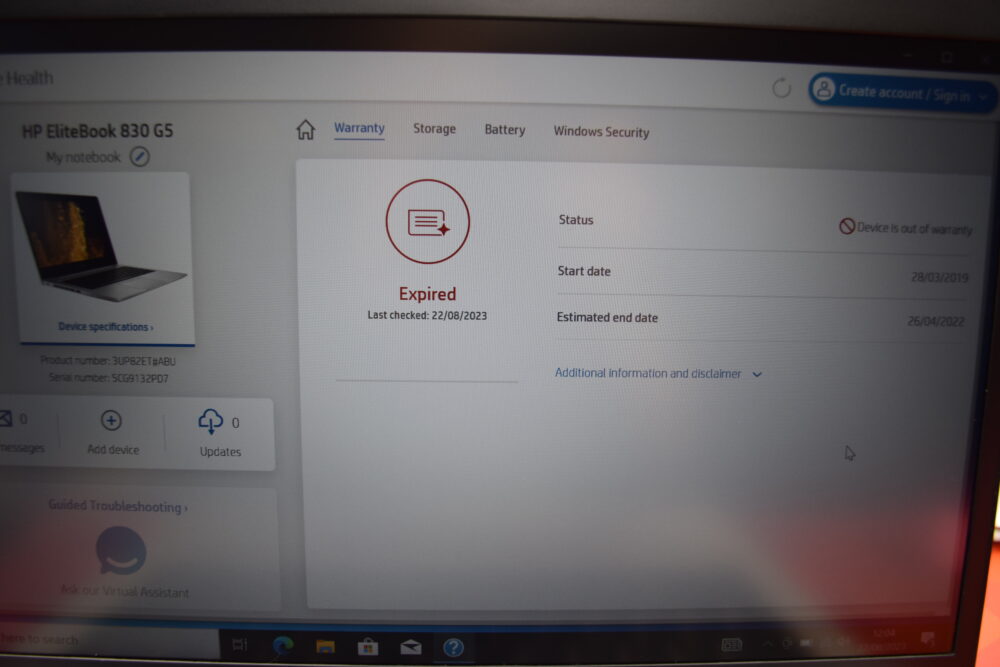
Task: Click the out of warranty prohibited icon
Action: [846, 226]
